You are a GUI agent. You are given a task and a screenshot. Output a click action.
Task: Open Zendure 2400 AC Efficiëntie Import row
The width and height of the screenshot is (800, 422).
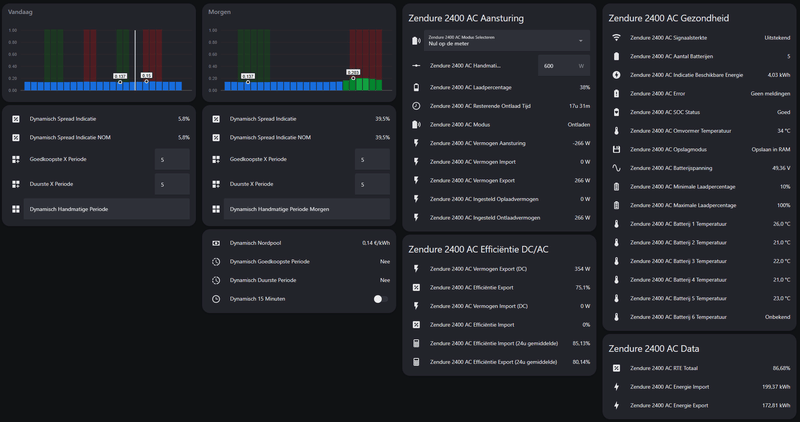[x=499, y=325]
